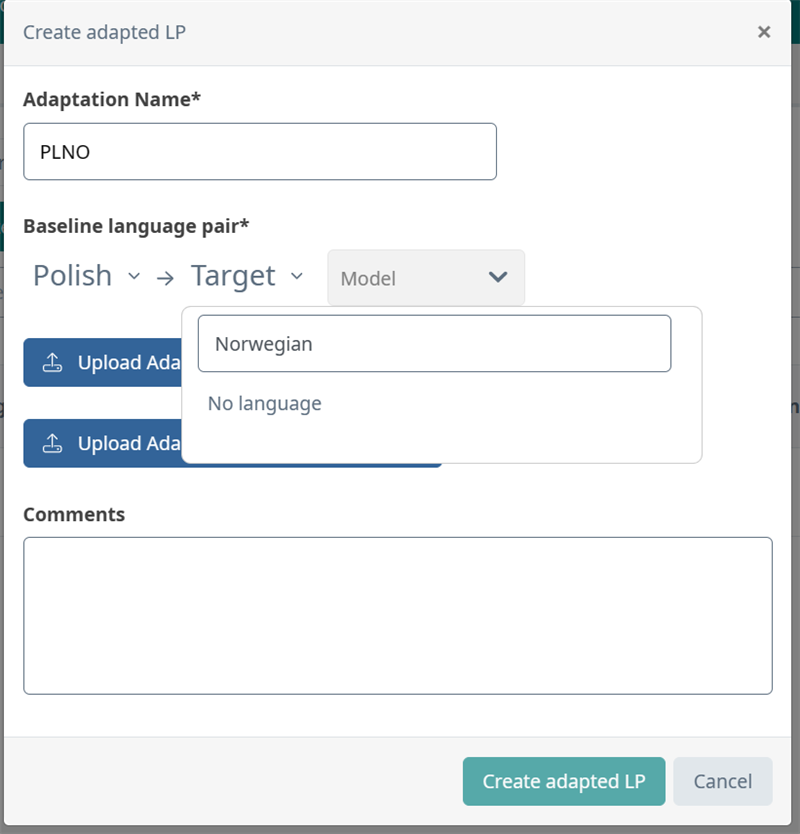
Task: Click the magnifier-free language search box showing Norwegian
Action: [x=434, y=343]
